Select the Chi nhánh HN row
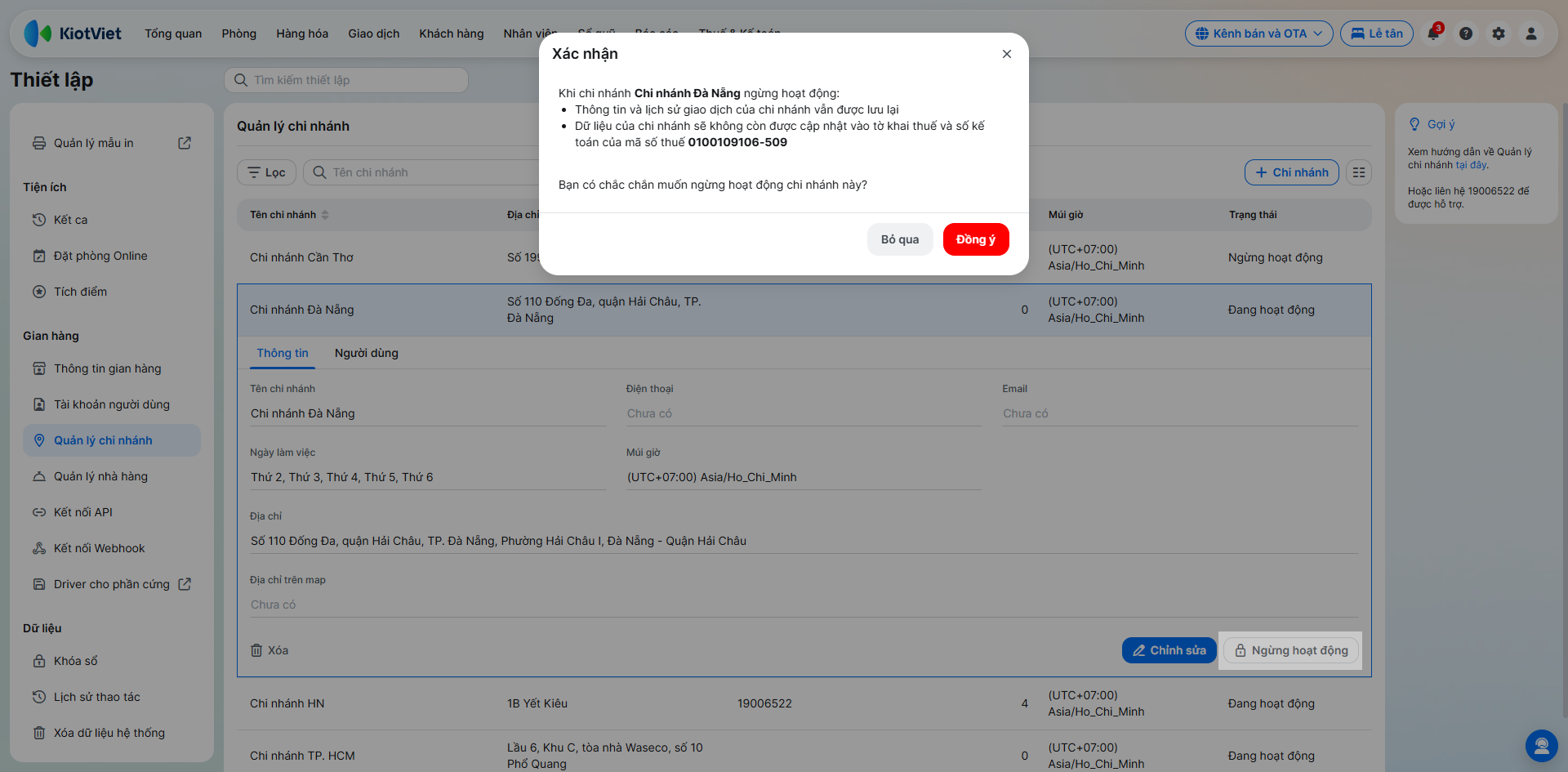Screen dimensions: 1568x772 (804, 703)
